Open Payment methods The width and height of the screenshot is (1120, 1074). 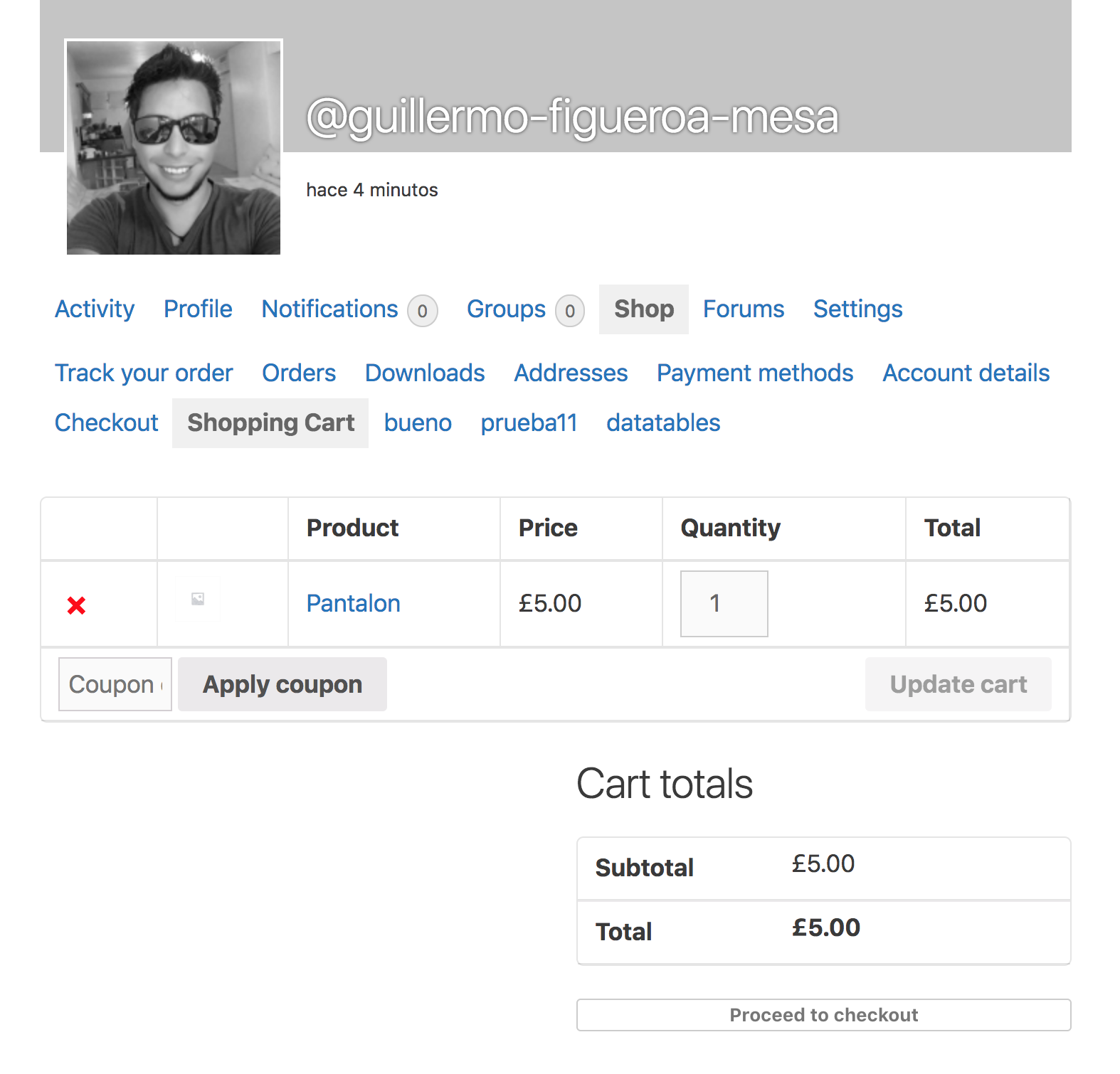coord(755,373)
